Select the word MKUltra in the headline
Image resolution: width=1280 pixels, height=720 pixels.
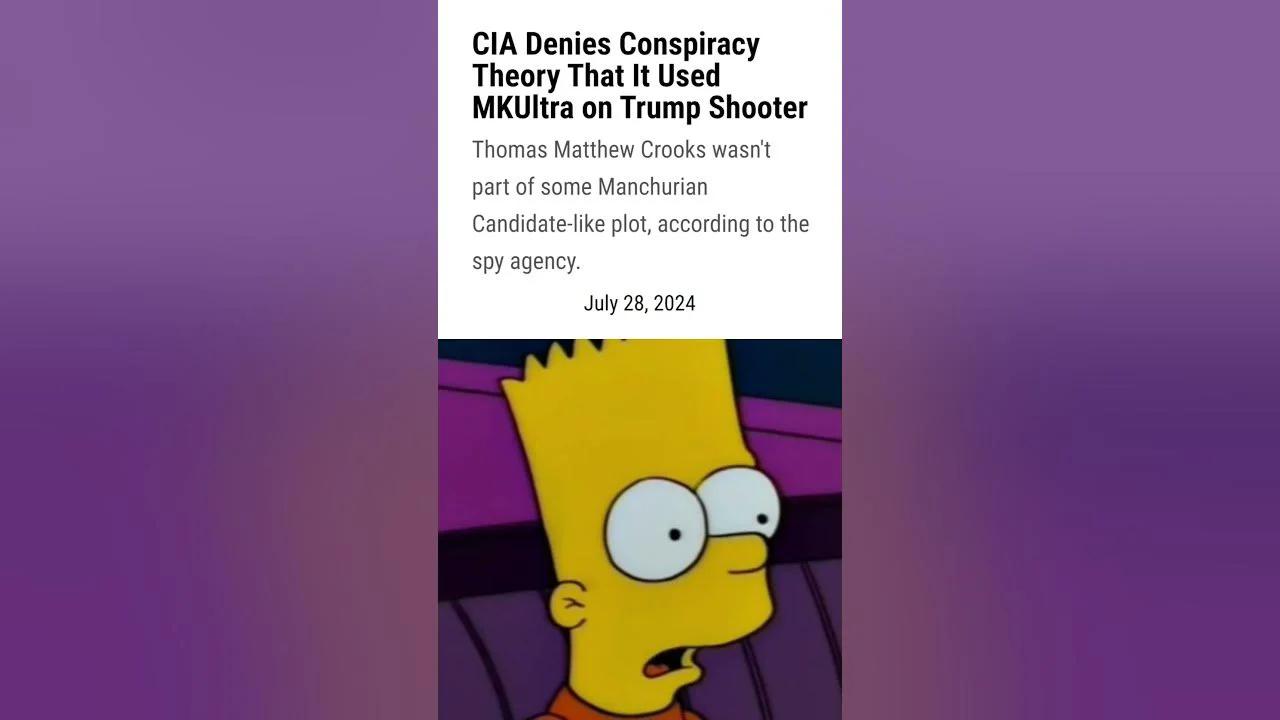[524, 108]
